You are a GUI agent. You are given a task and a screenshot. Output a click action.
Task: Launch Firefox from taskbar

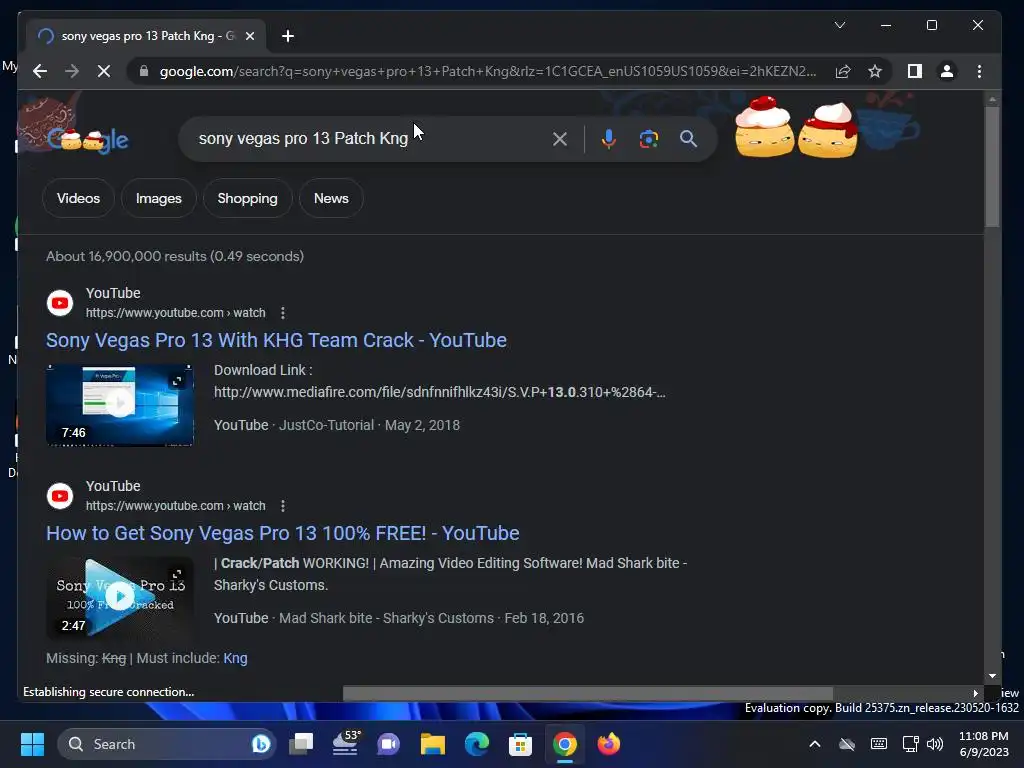tap(609, 744)
